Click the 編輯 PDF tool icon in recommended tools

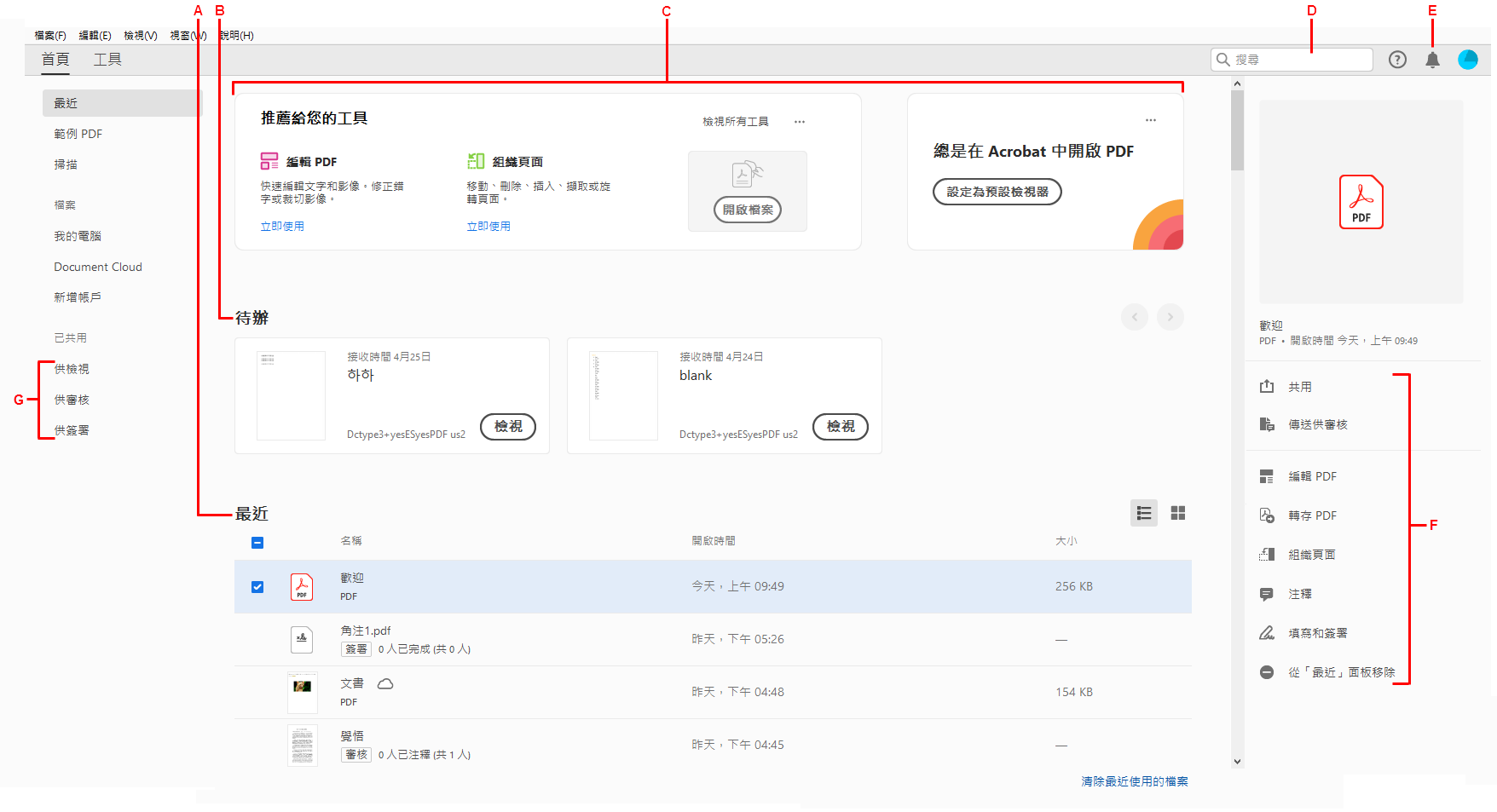(269, 161)
